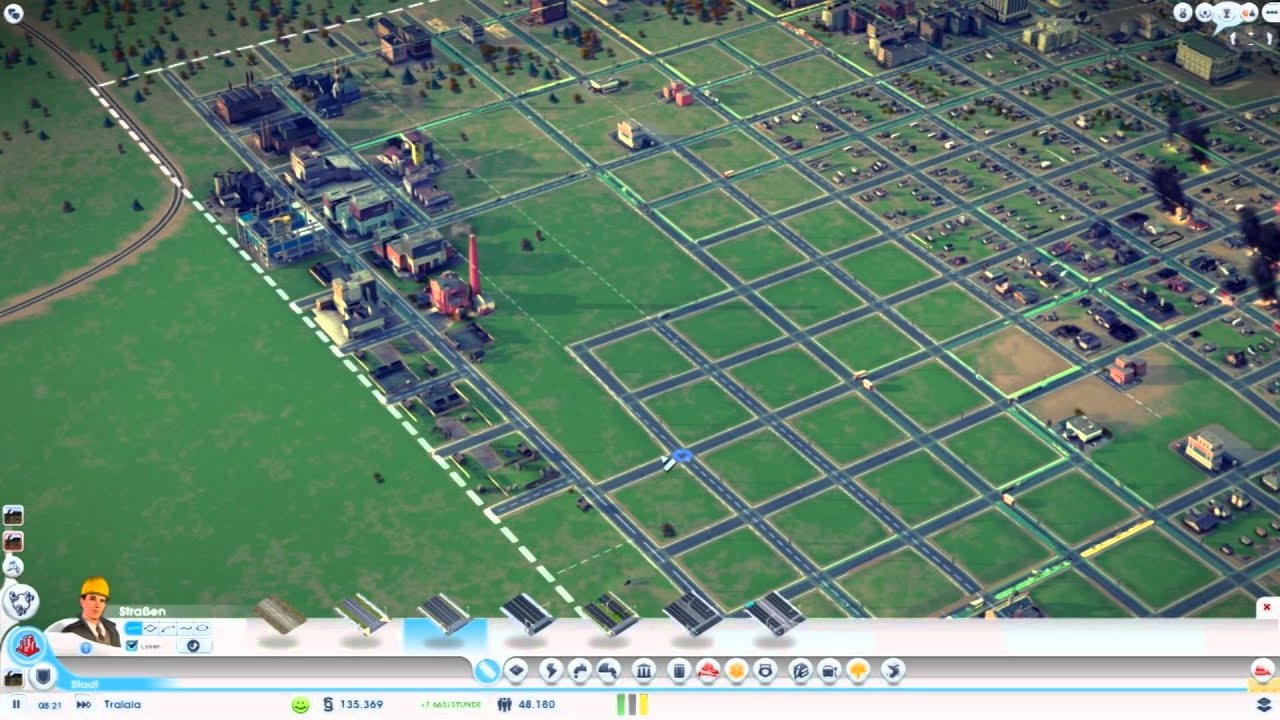The image size is (1280, 720).
Task: Open the Sewage pipe menu icon
Action: [x=608, y=671]
